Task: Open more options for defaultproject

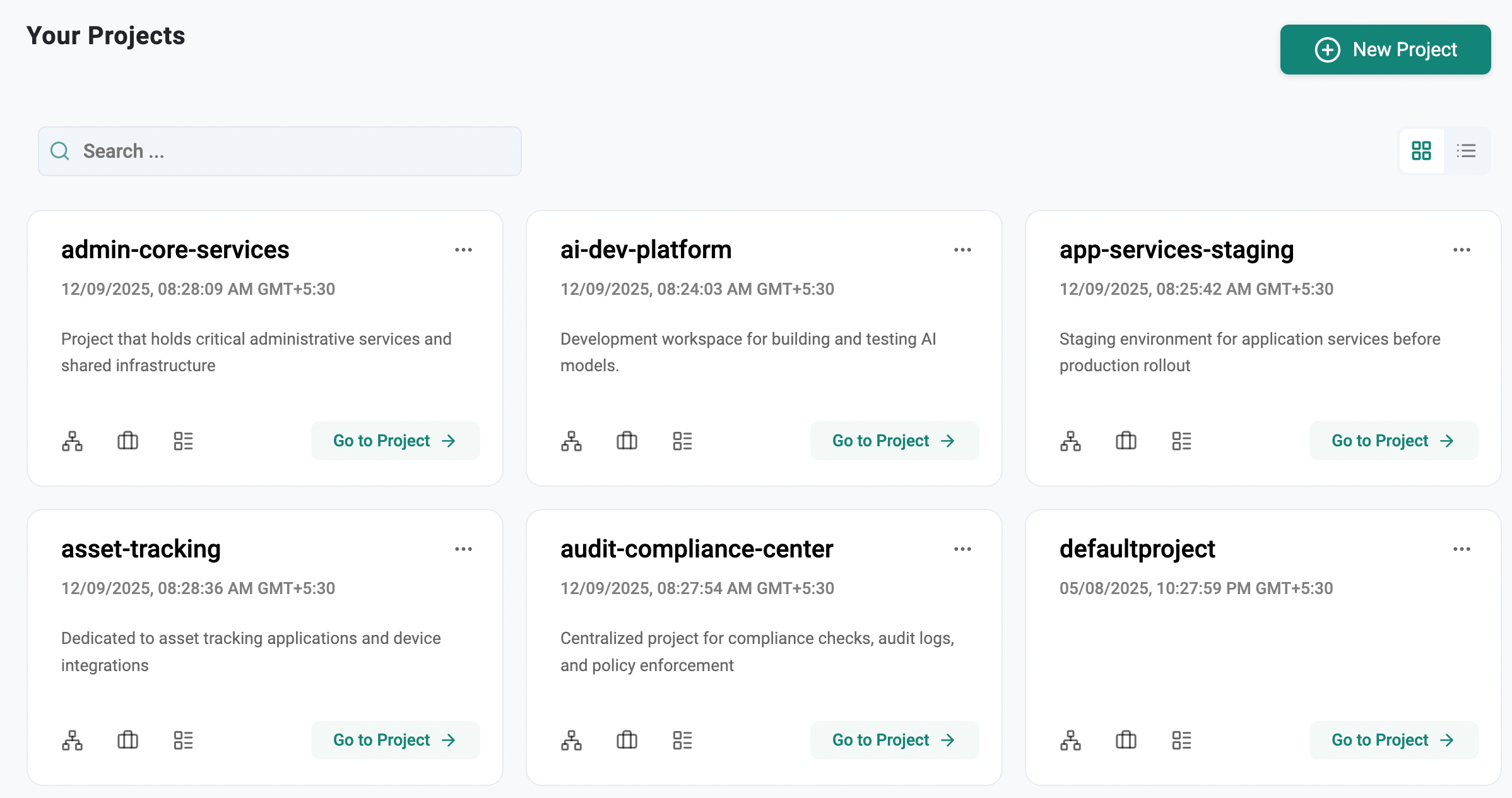Action: pyautogui.click(x=1462, y=549)
